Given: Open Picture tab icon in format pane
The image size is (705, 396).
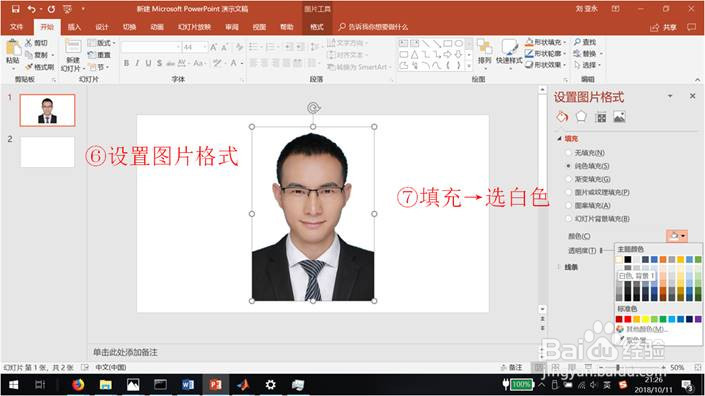Looking at the screenshot, I should pos(620,117).
